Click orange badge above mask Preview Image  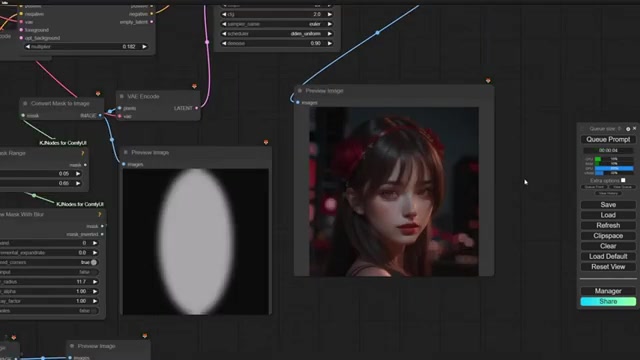click(x=266, y=142)
